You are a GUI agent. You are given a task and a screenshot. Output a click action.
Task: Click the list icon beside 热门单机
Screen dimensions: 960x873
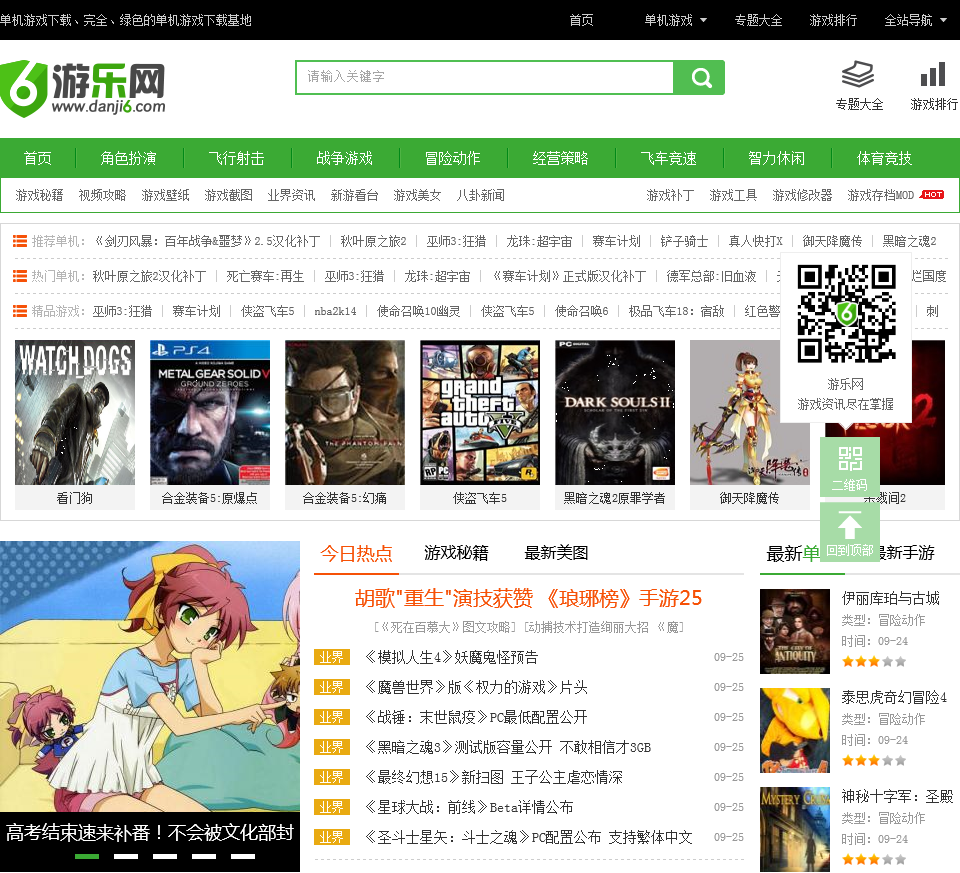click(x=20, y=276)
